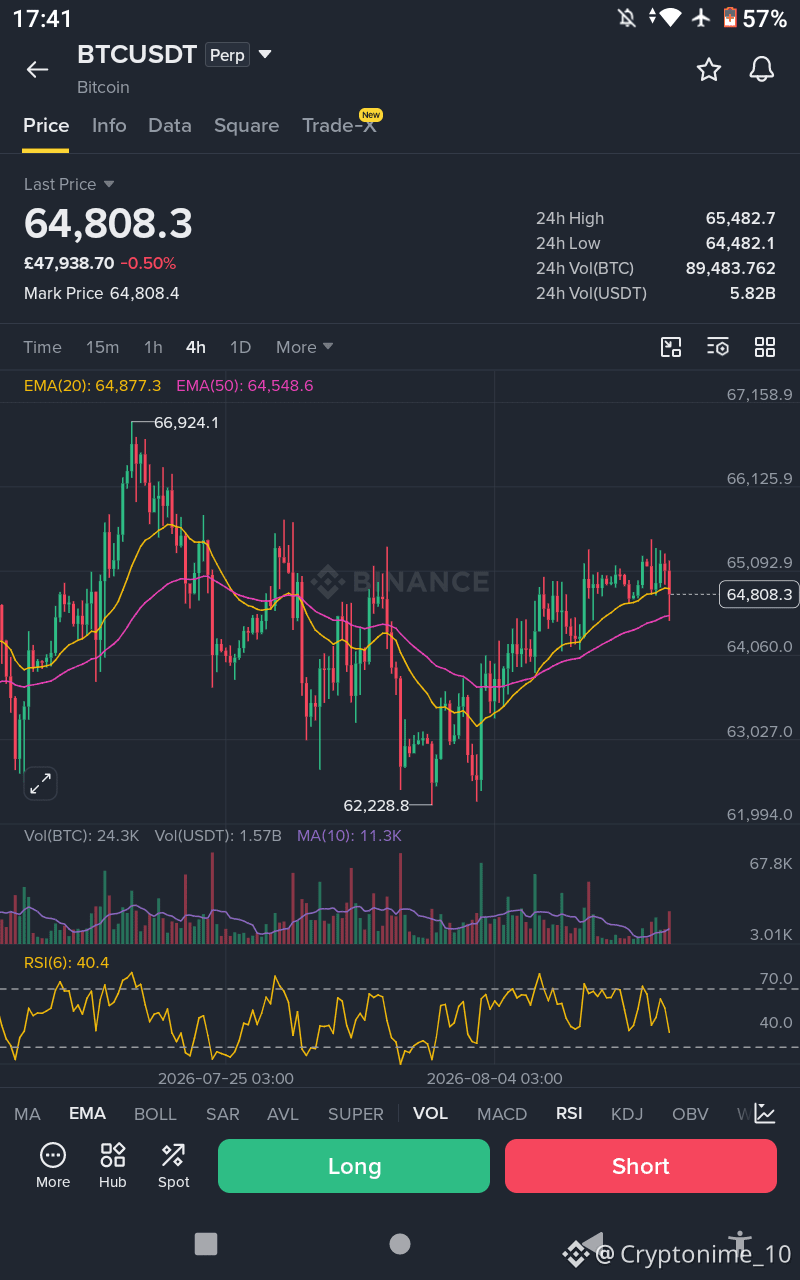Viewport: 800px width, 1280px height.
Task: Add BTCUSDT to favorites with star icon
Action: (x=709, y=69)
